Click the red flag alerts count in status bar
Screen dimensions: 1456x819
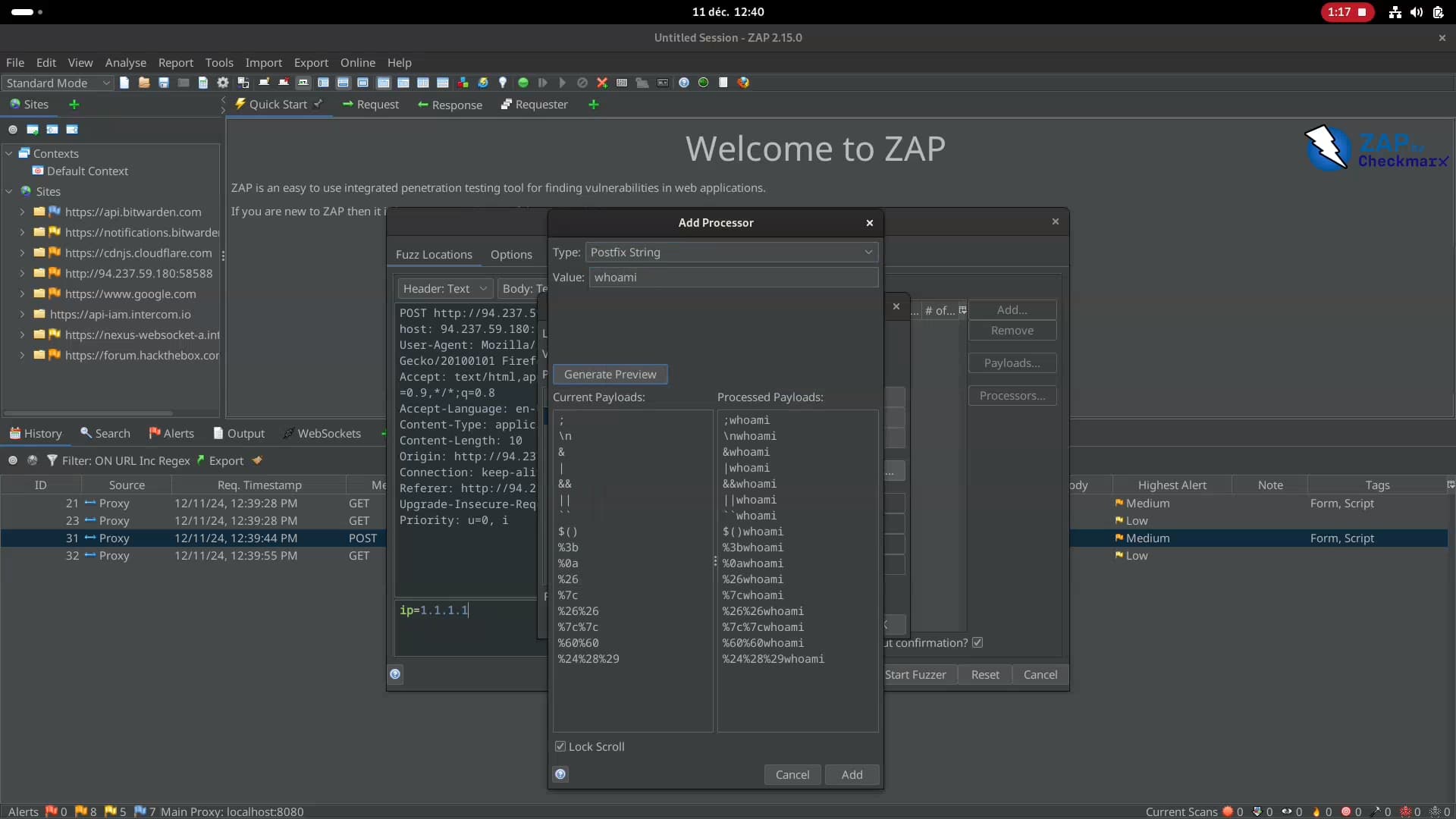coord(56,811)
